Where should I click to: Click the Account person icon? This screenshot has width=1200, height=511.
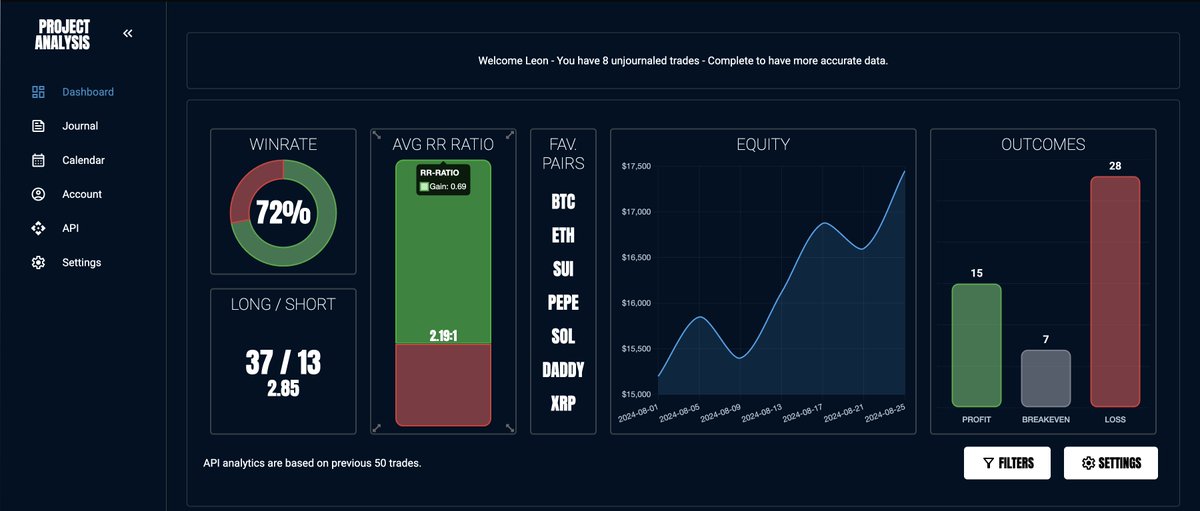pos(39,194)
